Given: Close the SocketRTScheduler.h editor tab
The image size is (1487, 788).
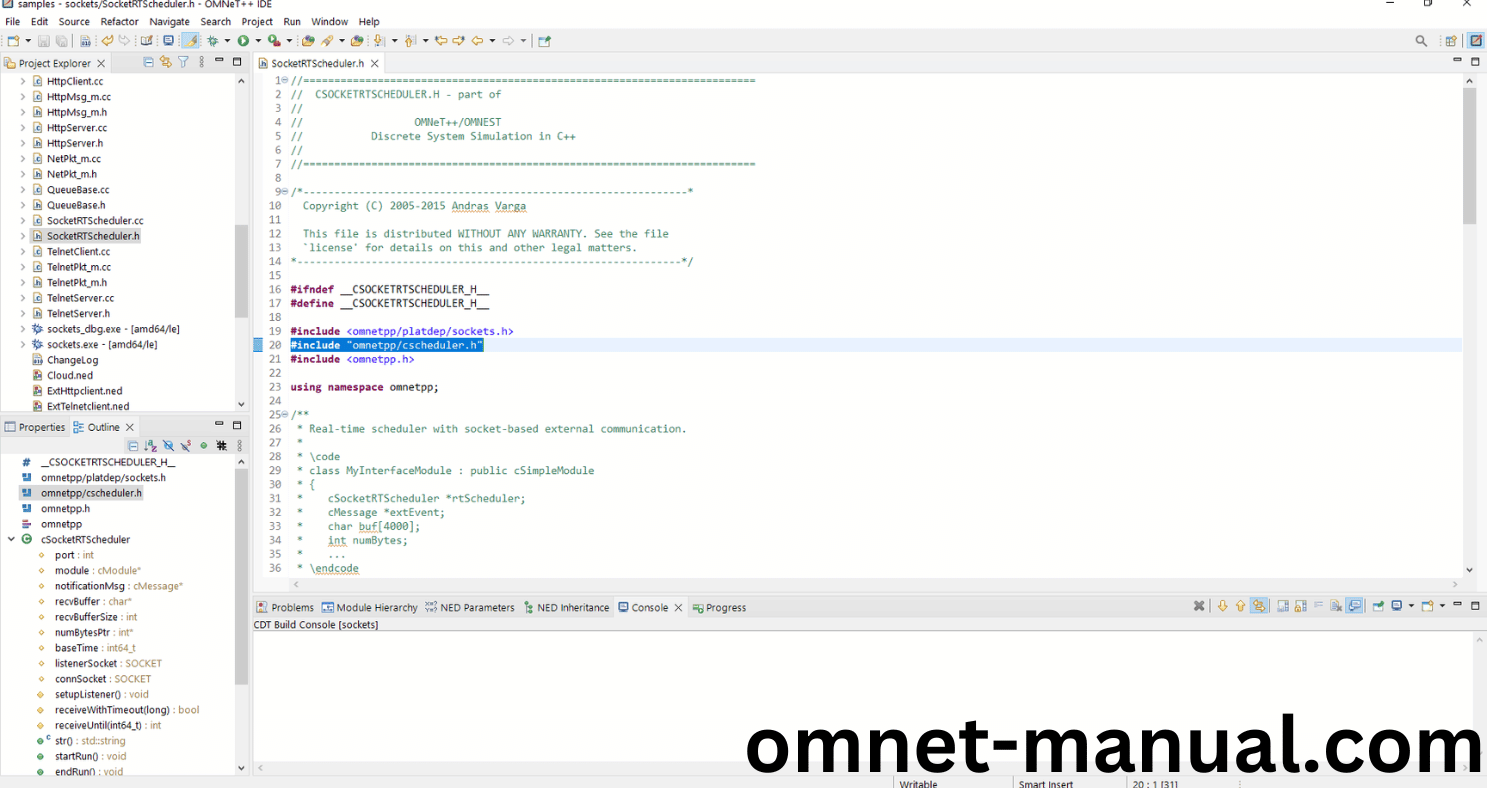Looking at the screenshot, I should click(x=375, y=63).
